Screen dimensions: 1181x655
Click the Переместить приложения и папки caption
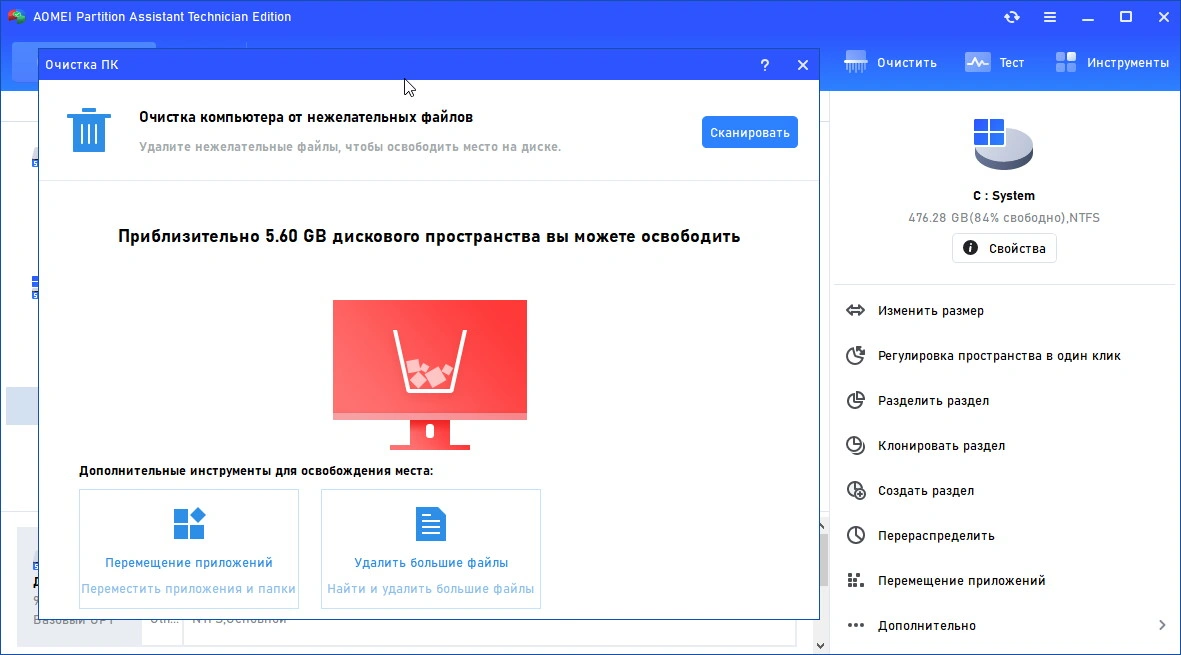click(188, 589)
